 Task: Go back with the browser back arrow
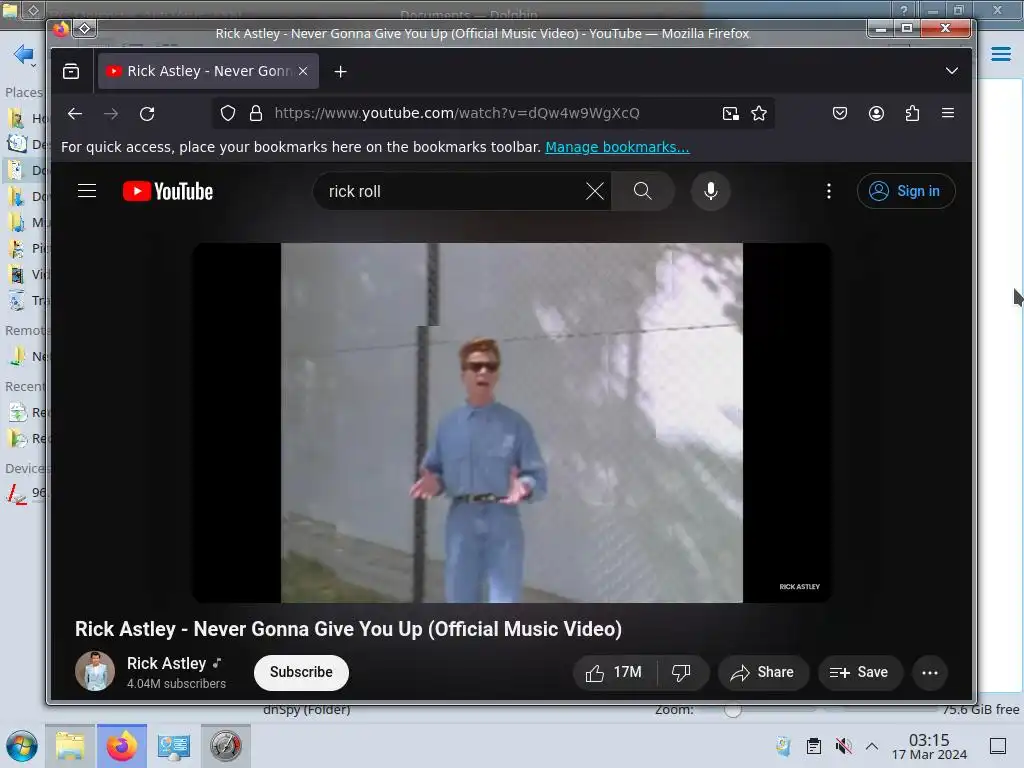point(75,114)
